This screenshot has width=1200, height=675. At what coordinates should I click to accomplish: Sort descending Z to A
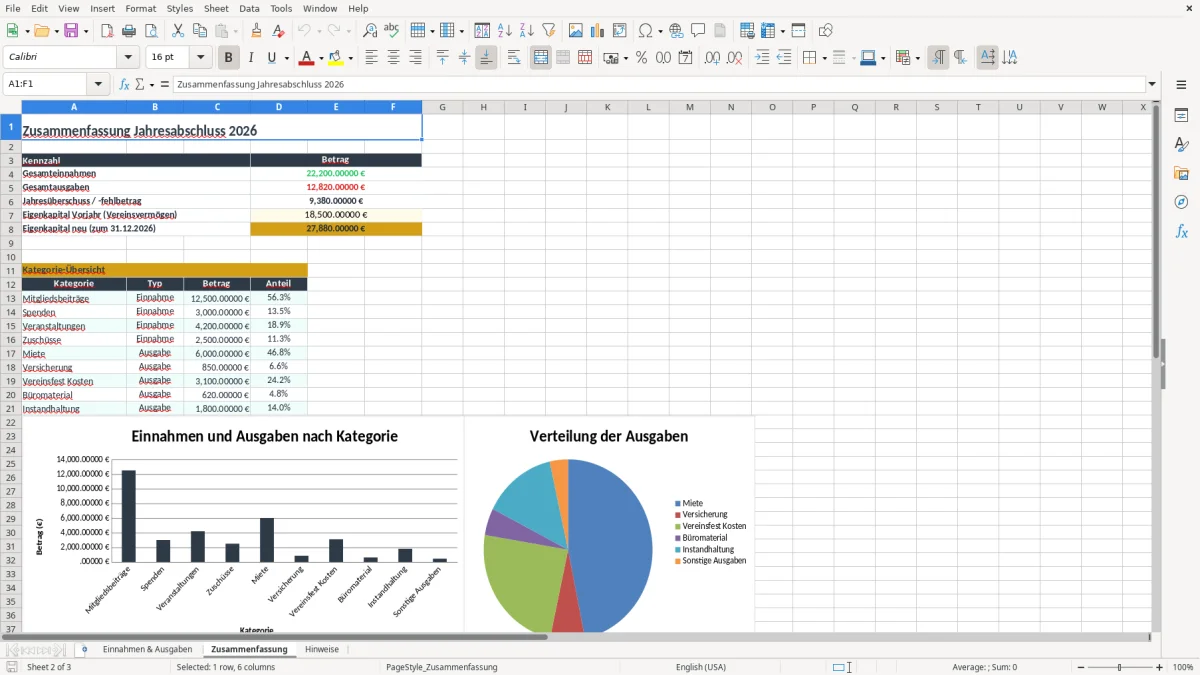(x=526, y=31)
